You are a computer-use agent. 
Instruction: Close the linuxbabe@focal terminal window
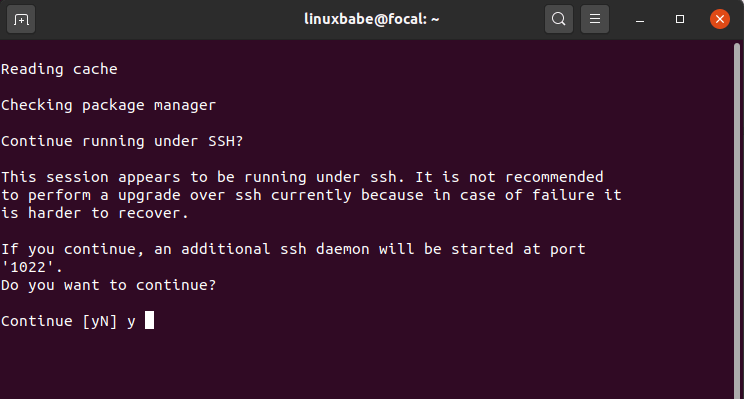719,19
